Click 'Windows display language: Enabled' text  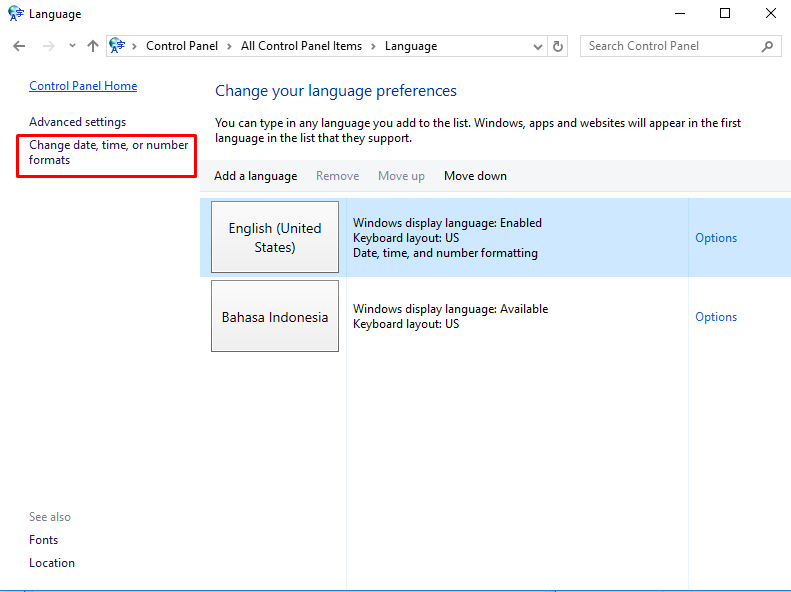click(447, 223)
